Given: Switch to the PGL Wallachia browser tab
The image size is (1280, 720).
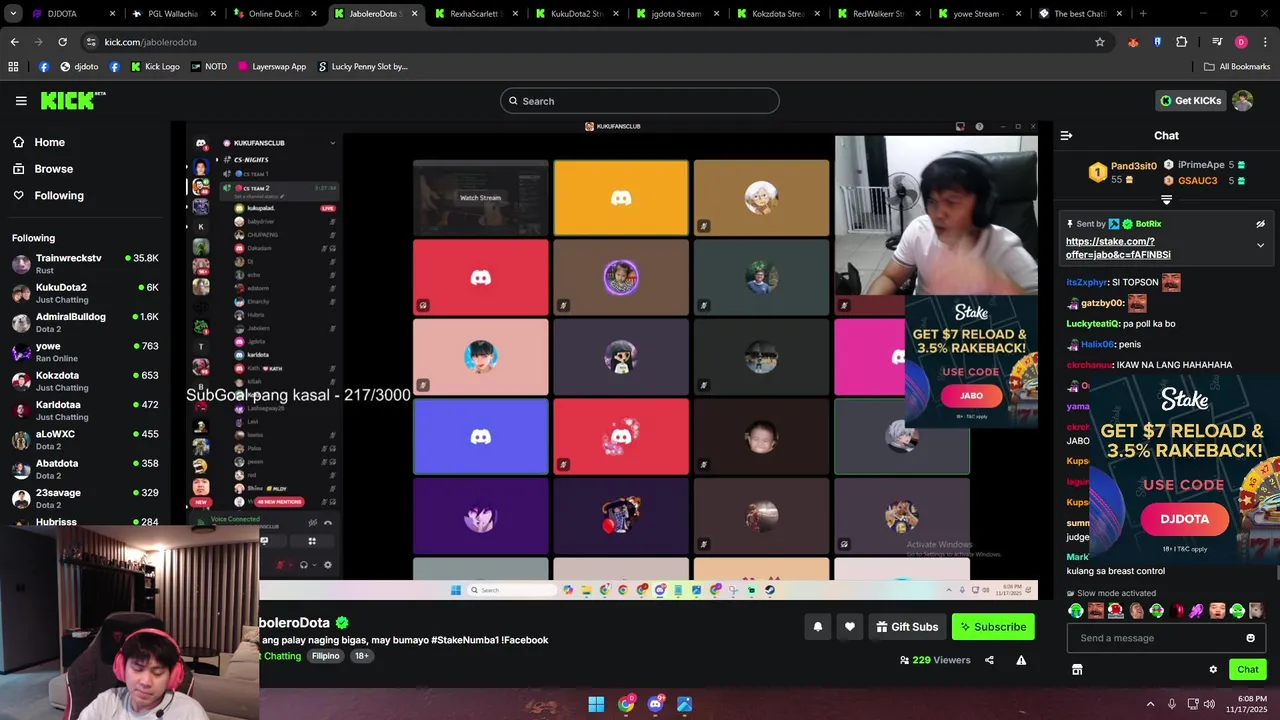Looking at the screenshot, I should 172,14.
